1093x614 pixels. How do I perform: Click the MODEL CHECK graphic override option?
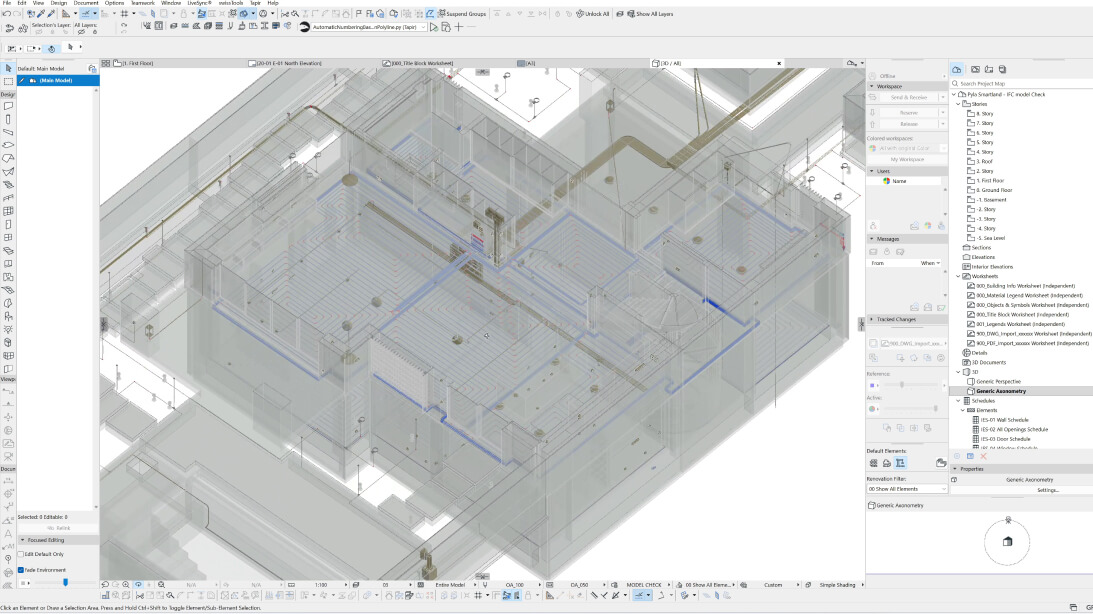point(643,585)
